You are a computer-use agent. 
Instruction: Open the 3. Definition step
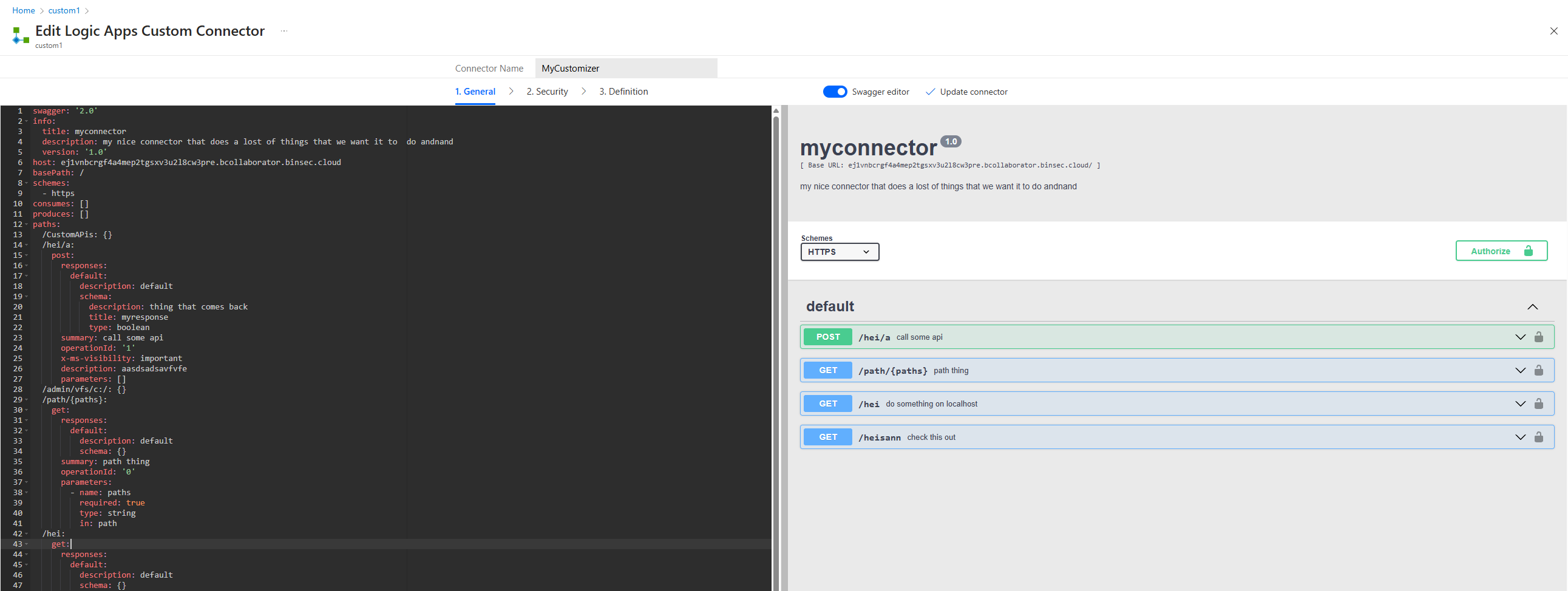click(623, 91)
